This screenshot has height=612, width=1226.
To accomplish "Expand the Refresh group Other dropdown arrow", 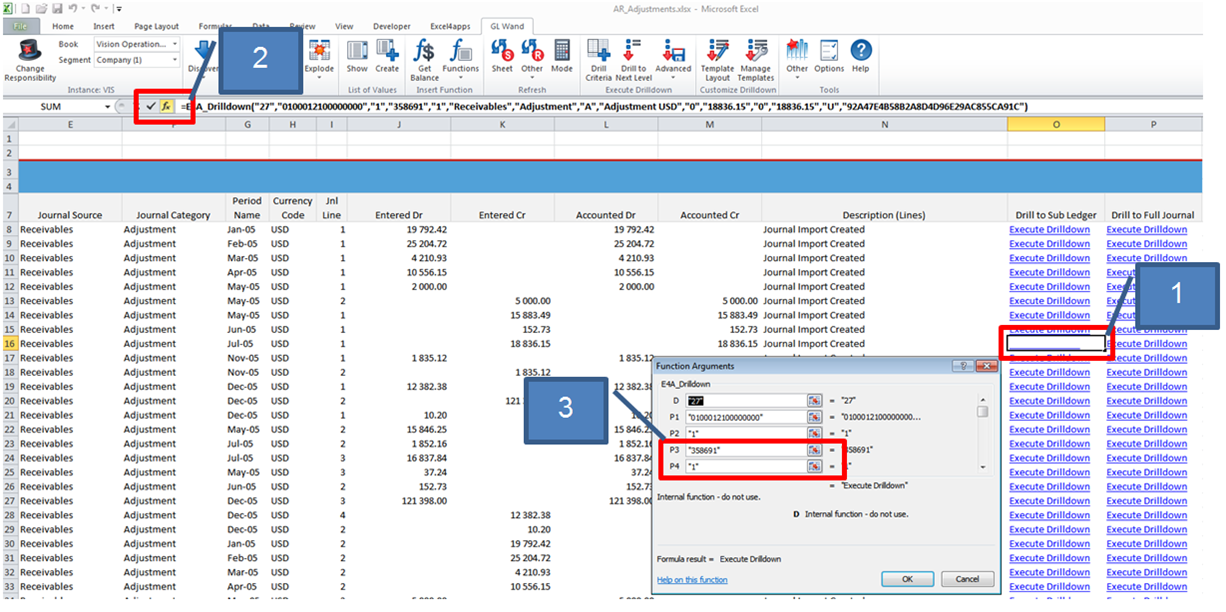I will click(532, 80).
